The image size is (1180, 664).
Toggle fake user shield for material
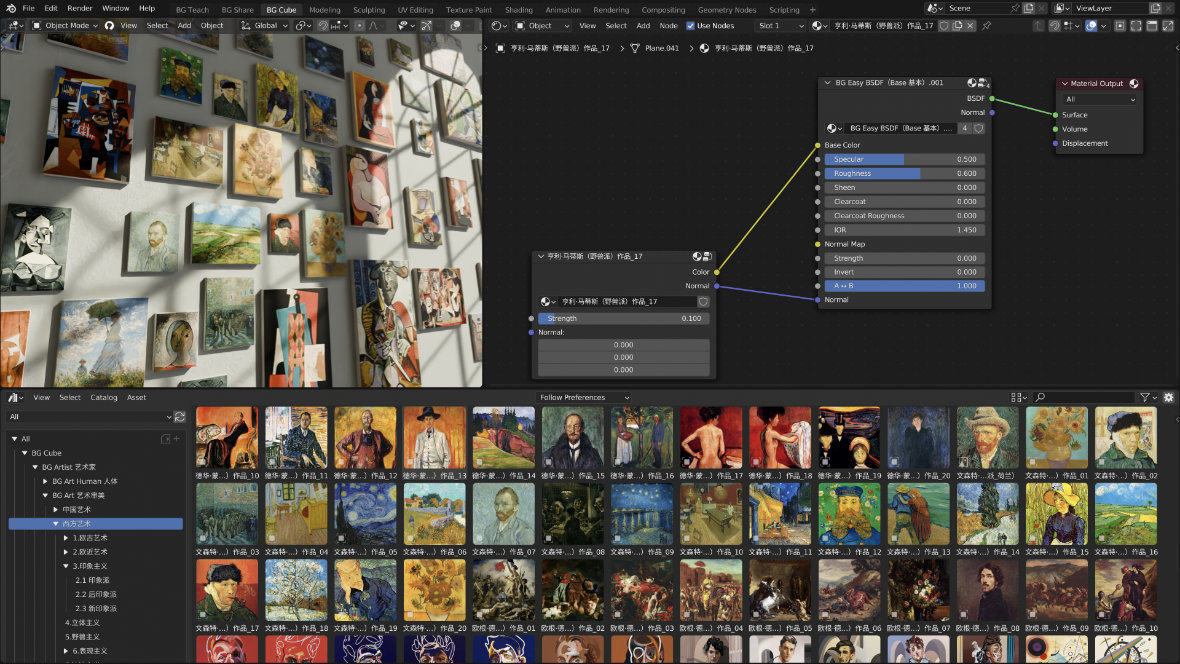(x=944, y=26)
